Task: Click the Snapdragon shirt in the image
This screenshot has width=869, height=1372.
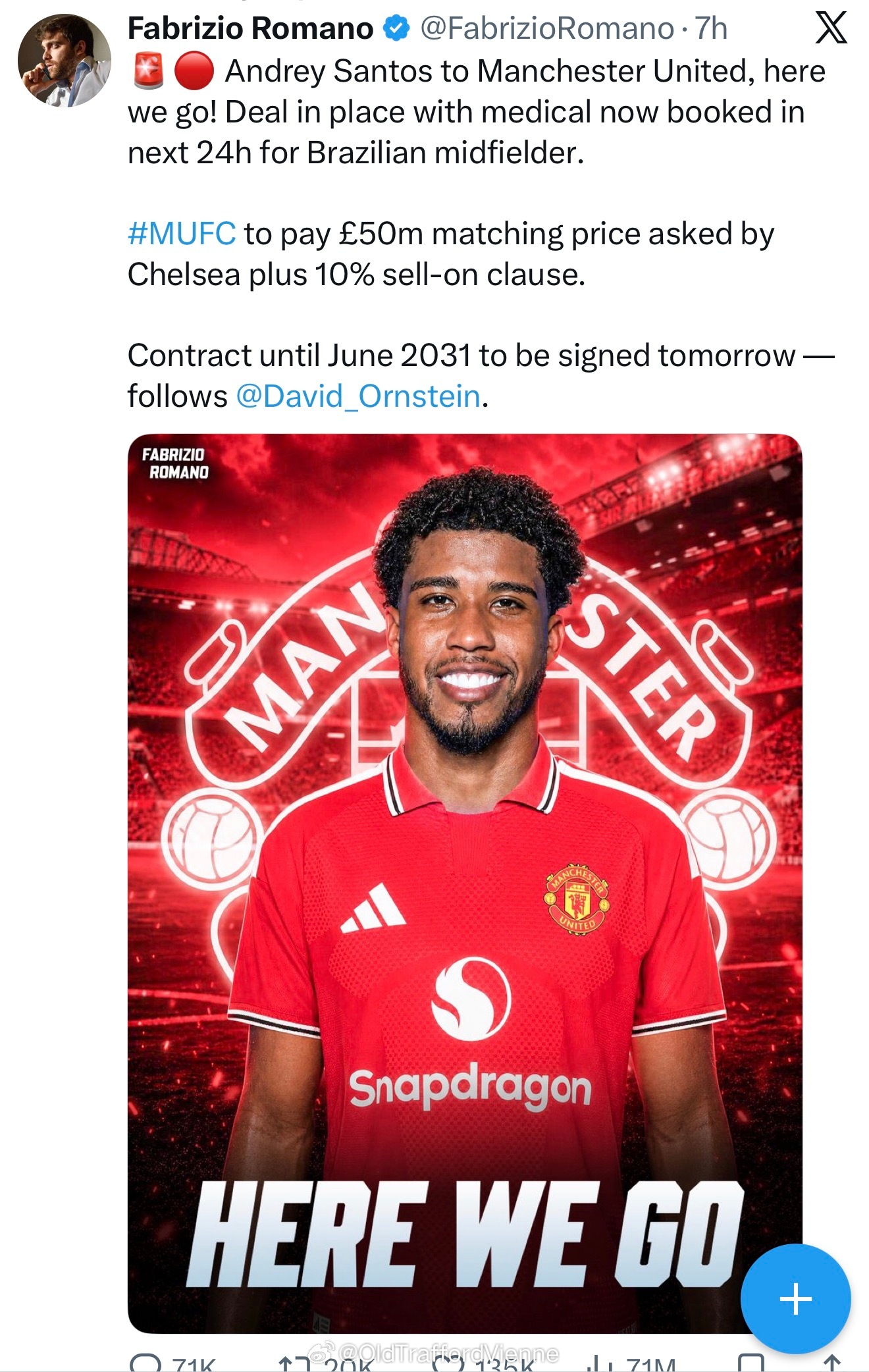Action: point(471,1027)
